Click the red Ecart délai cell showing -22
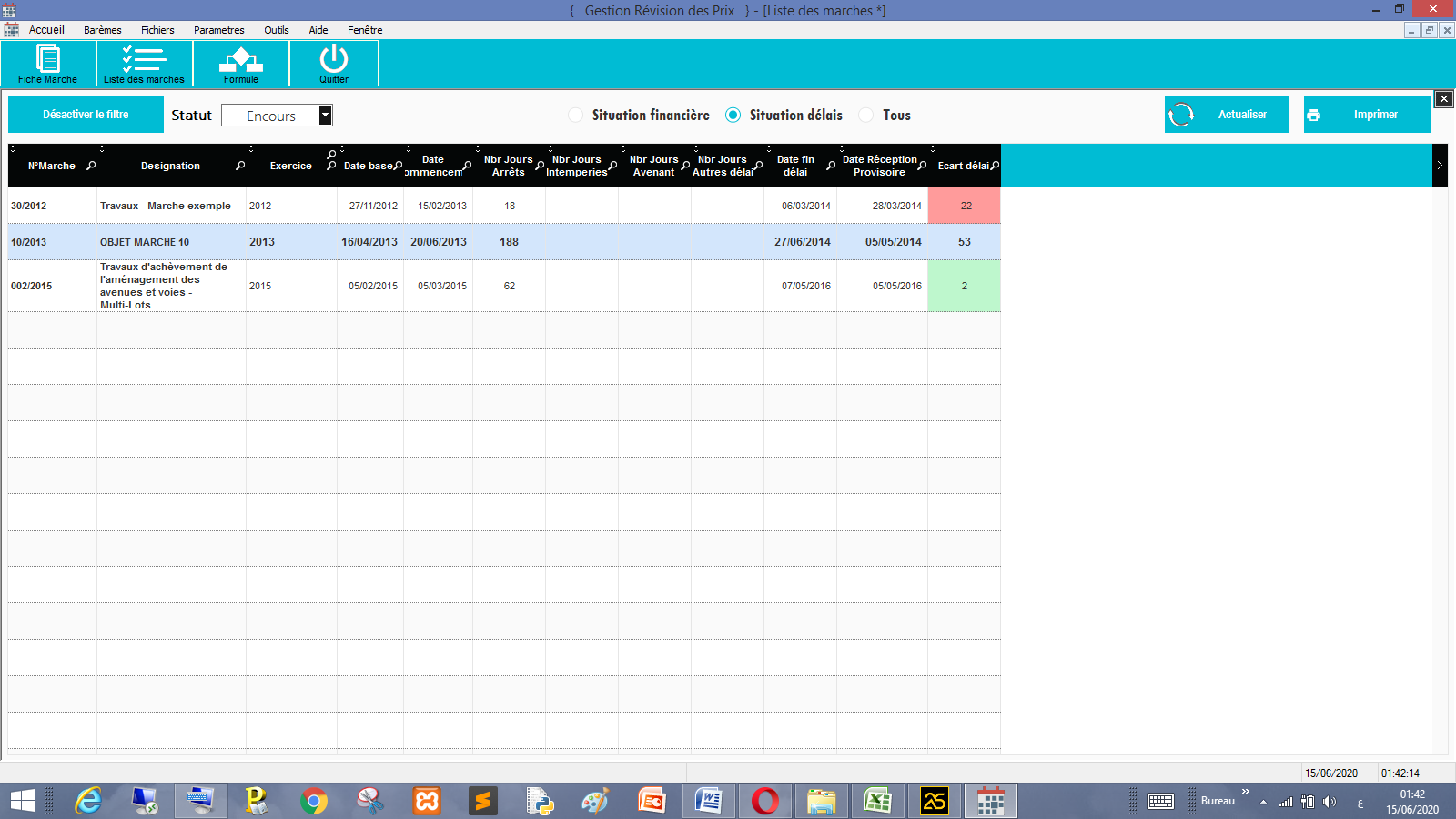This screenshot has height=819, width=1456. [x=964, y=206]
